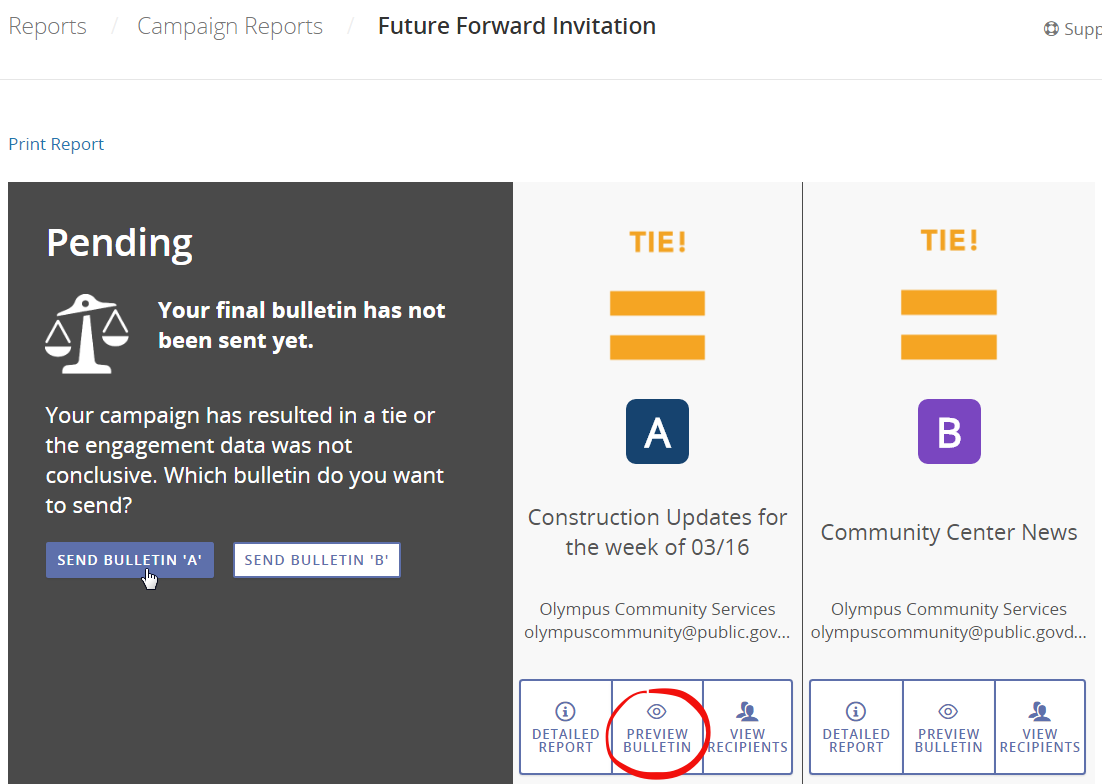
Task: Click the orange tie bars above A
Action: point(657,325)
